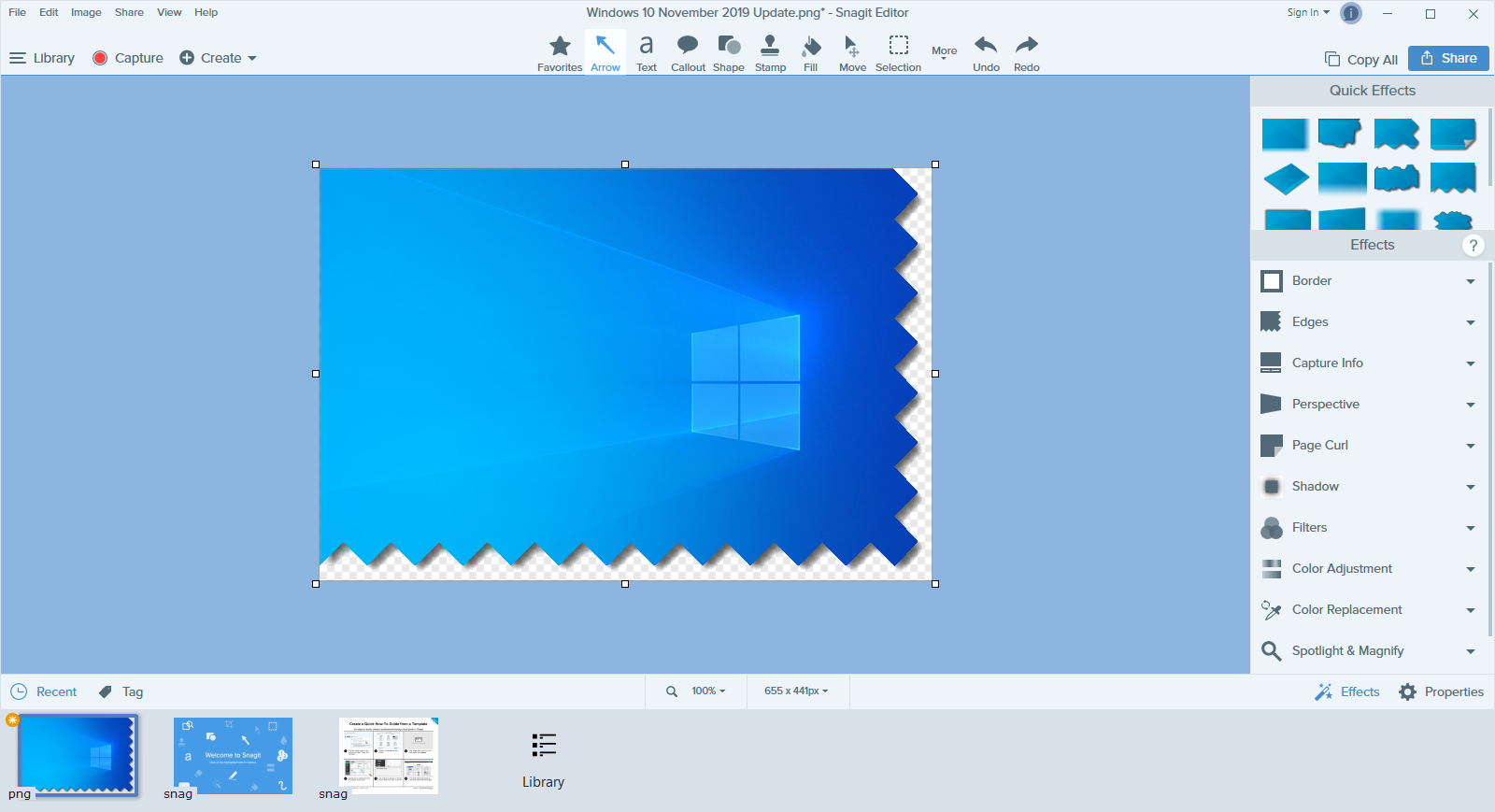Open the Sign In dropdown
Screen dimensions: 1495x812
pyautogui.click(x=1308, y=12)
